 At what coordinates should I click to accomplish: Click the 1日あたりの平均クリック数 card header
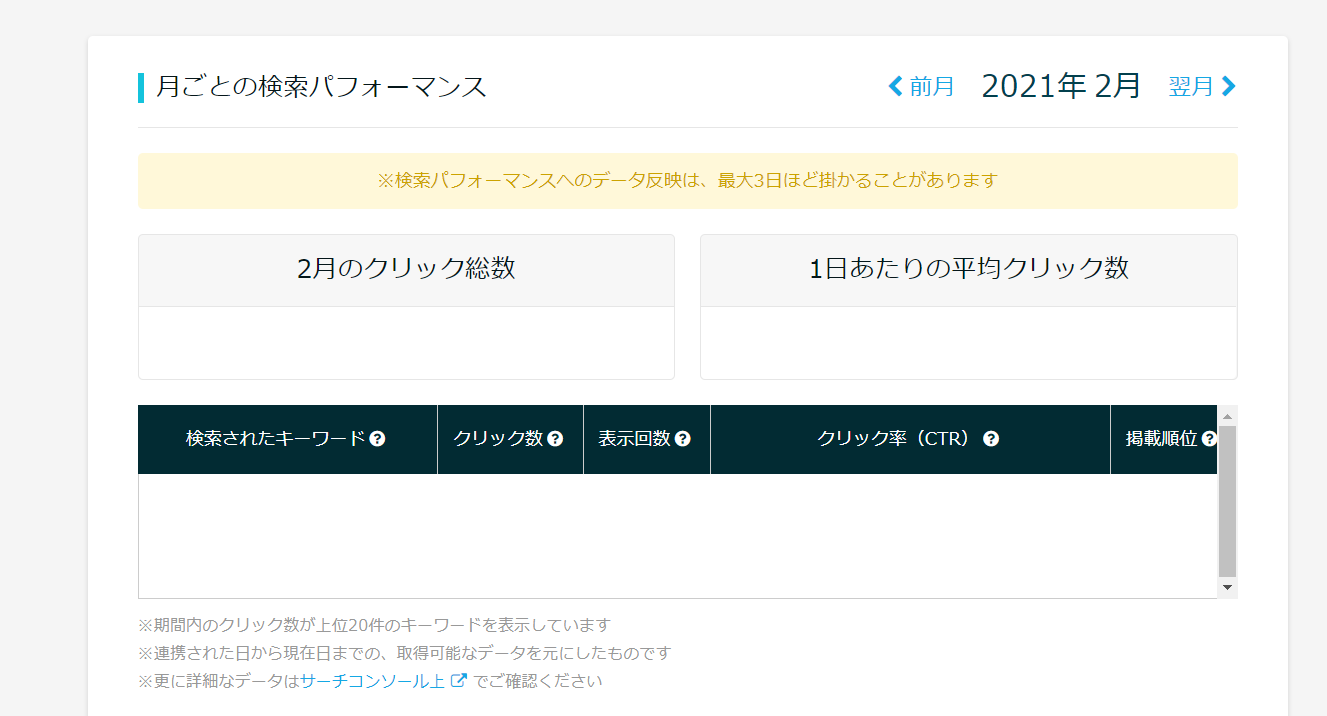coord(968,270)
